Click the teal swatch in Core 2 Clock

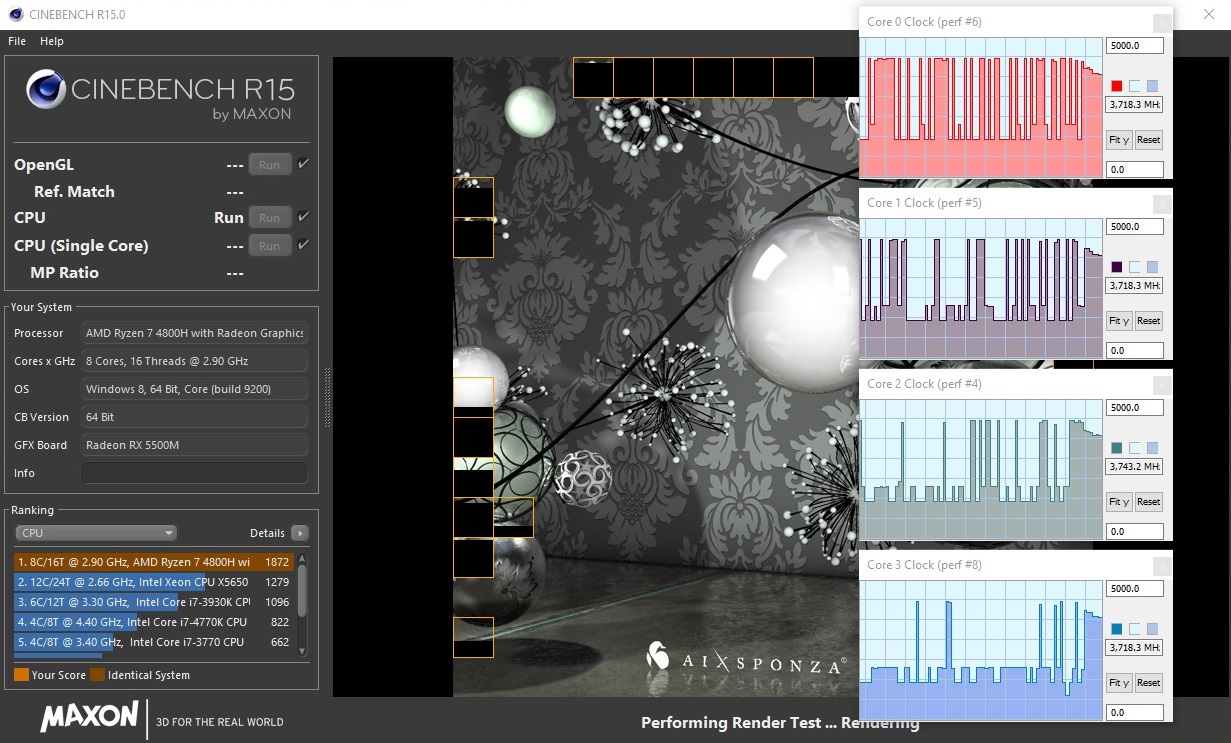[x=1117, y=448]
